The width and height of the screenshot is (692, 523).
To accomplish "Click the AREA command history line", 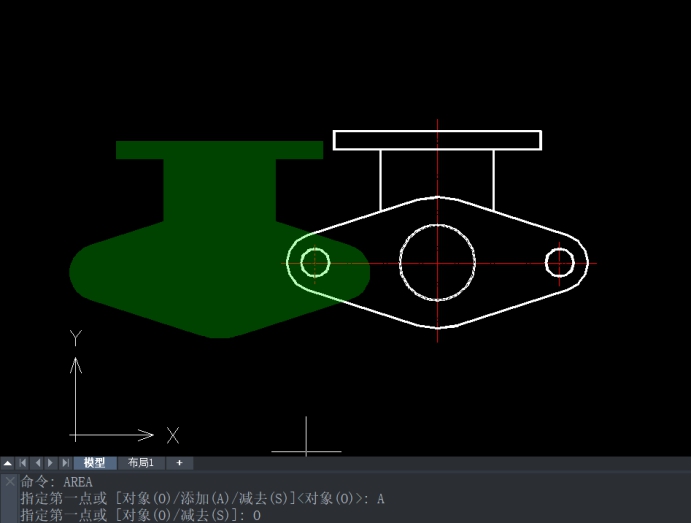I will tap(57, 482).
